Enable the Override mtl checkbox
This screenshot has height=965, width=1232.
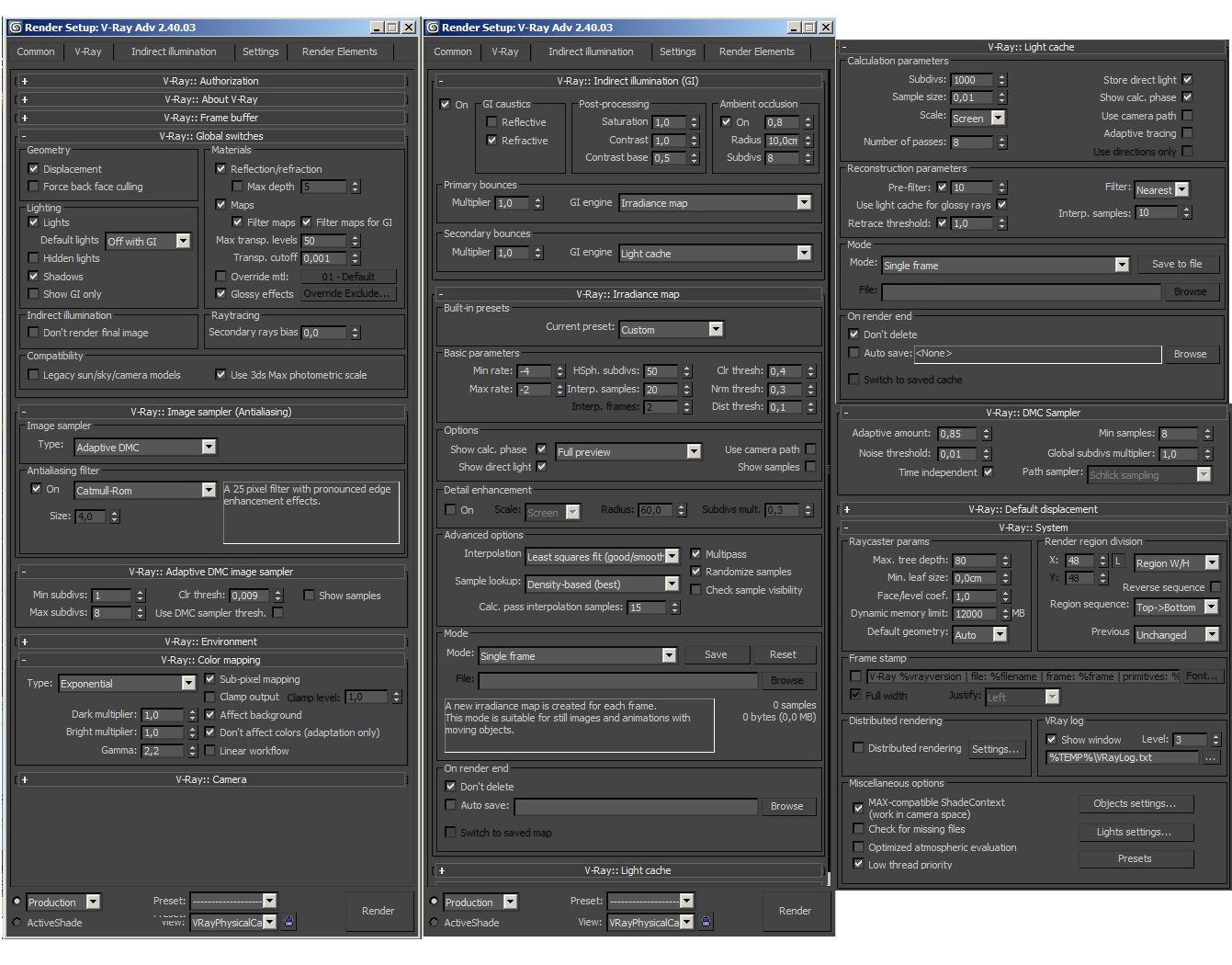coord(220,276)
